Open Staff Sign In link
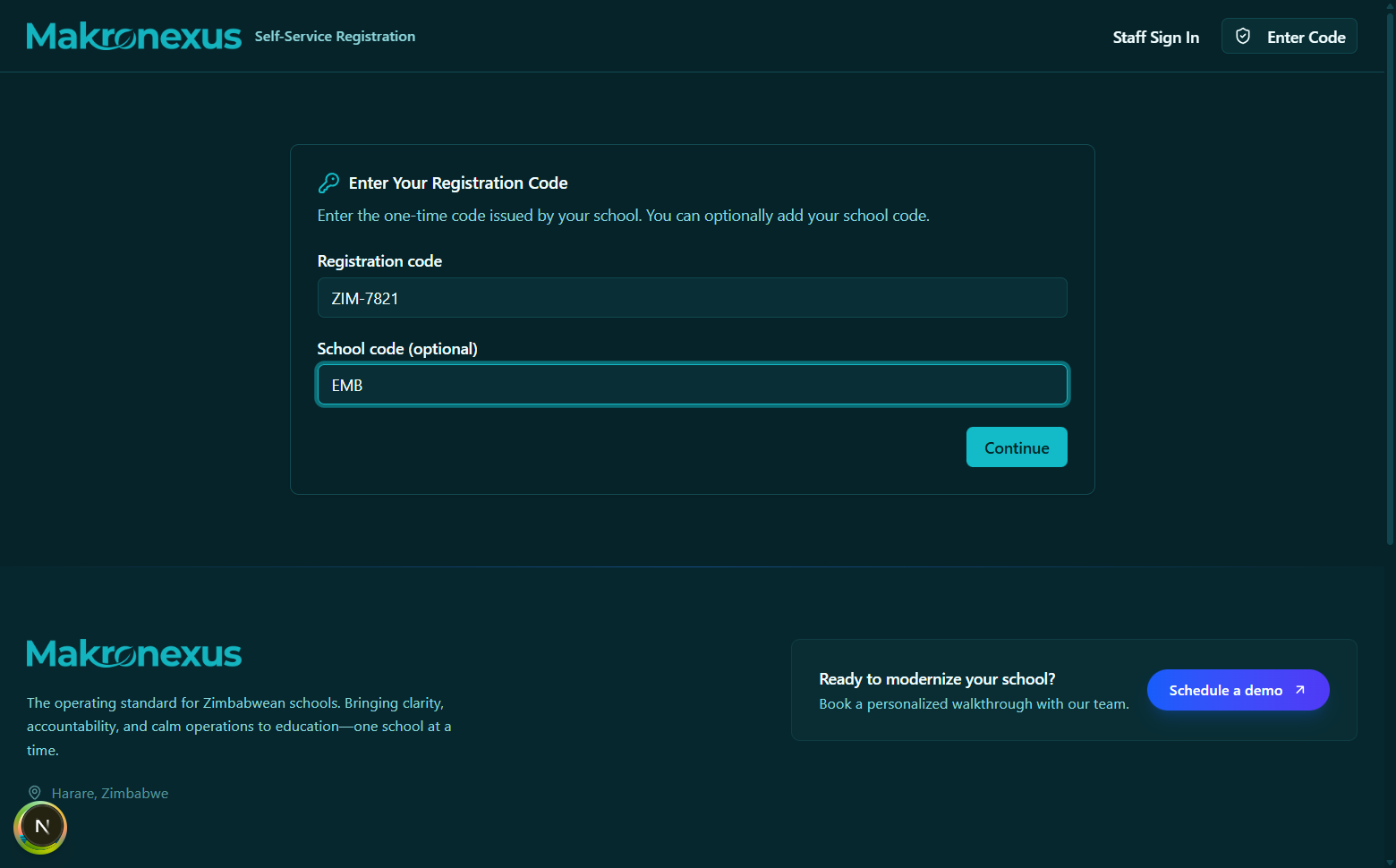This screenshot has height=868, width=1396. pos(1155,37)
